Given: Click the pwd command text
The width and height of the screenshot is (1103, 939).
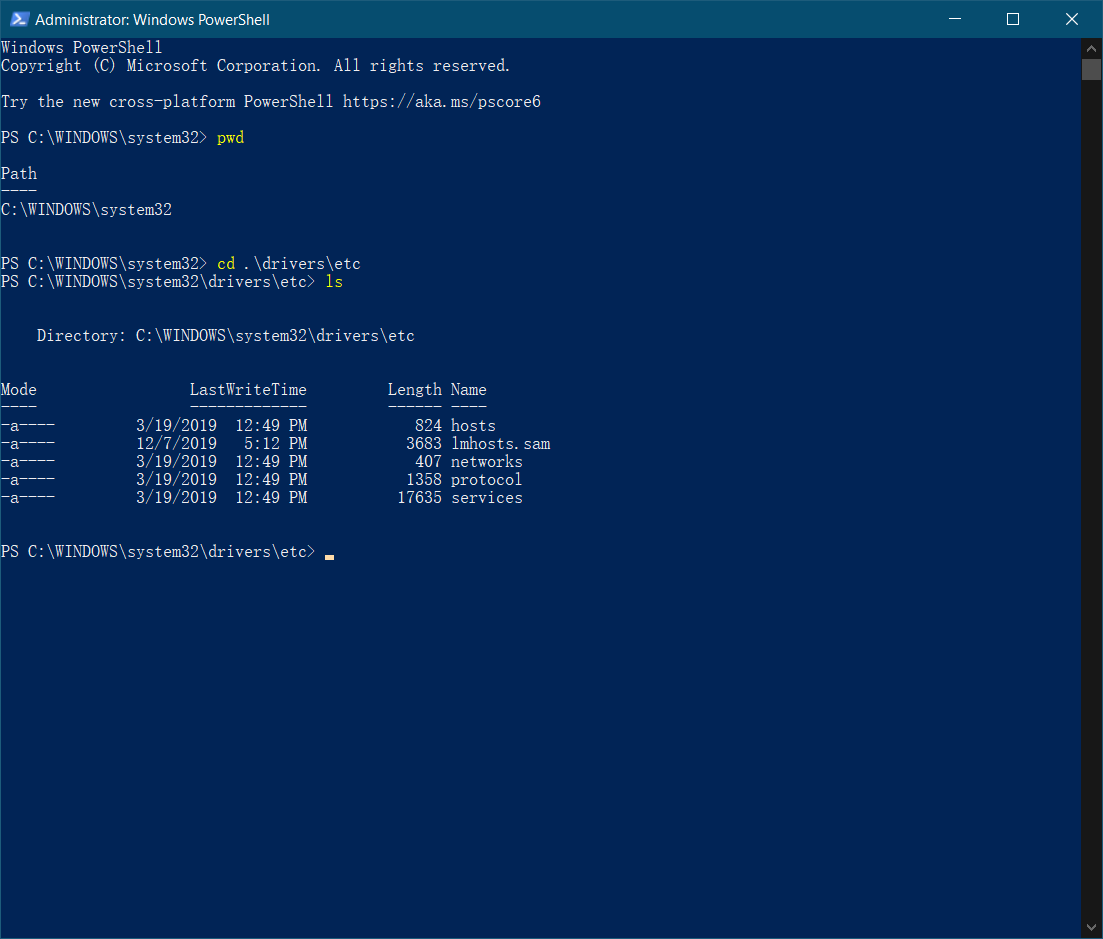Looking at the screenshot, I should click(x=230, y=137).
